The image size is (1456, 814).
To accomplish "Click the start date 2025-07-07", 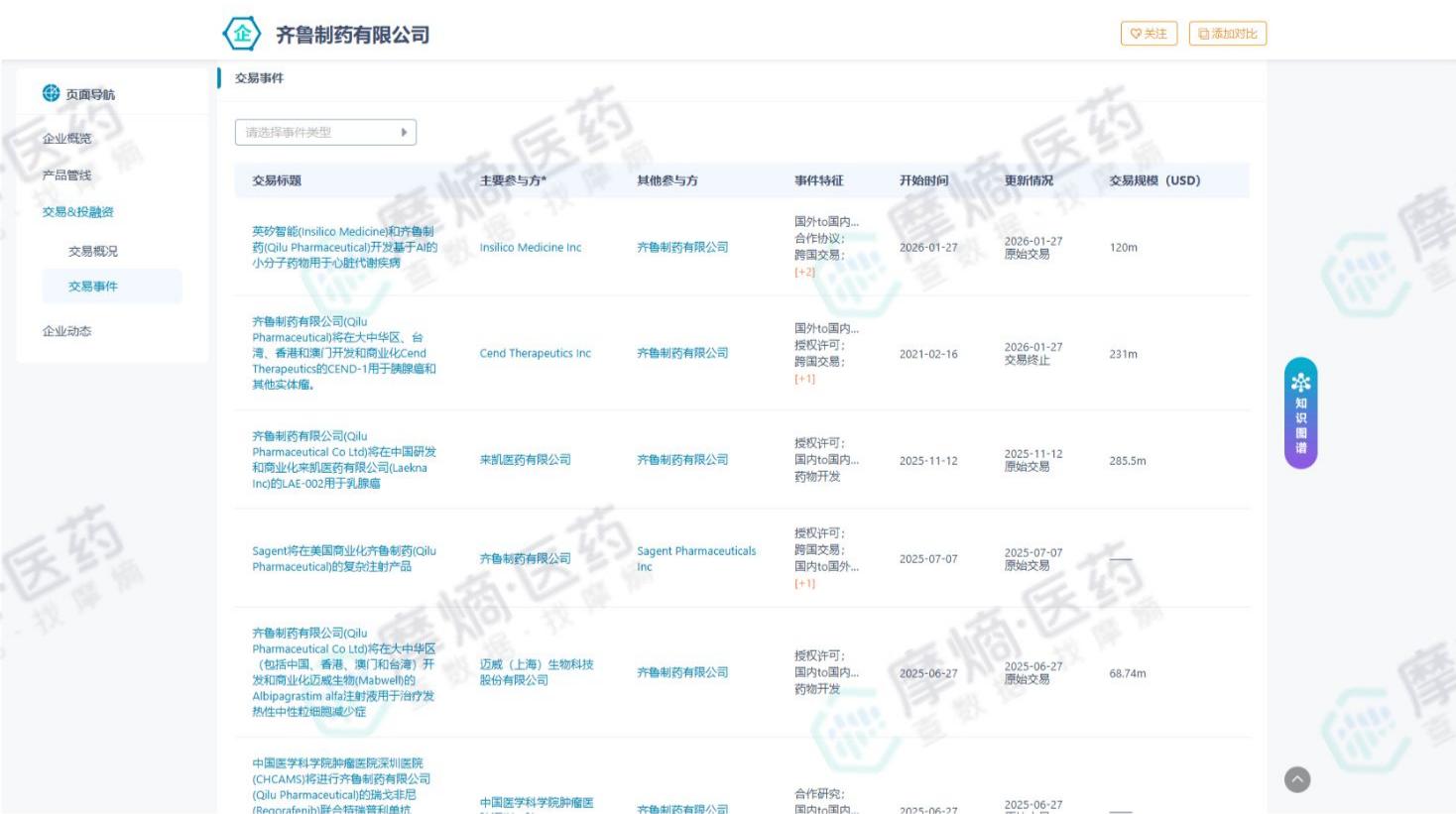I will pos(928,559).
